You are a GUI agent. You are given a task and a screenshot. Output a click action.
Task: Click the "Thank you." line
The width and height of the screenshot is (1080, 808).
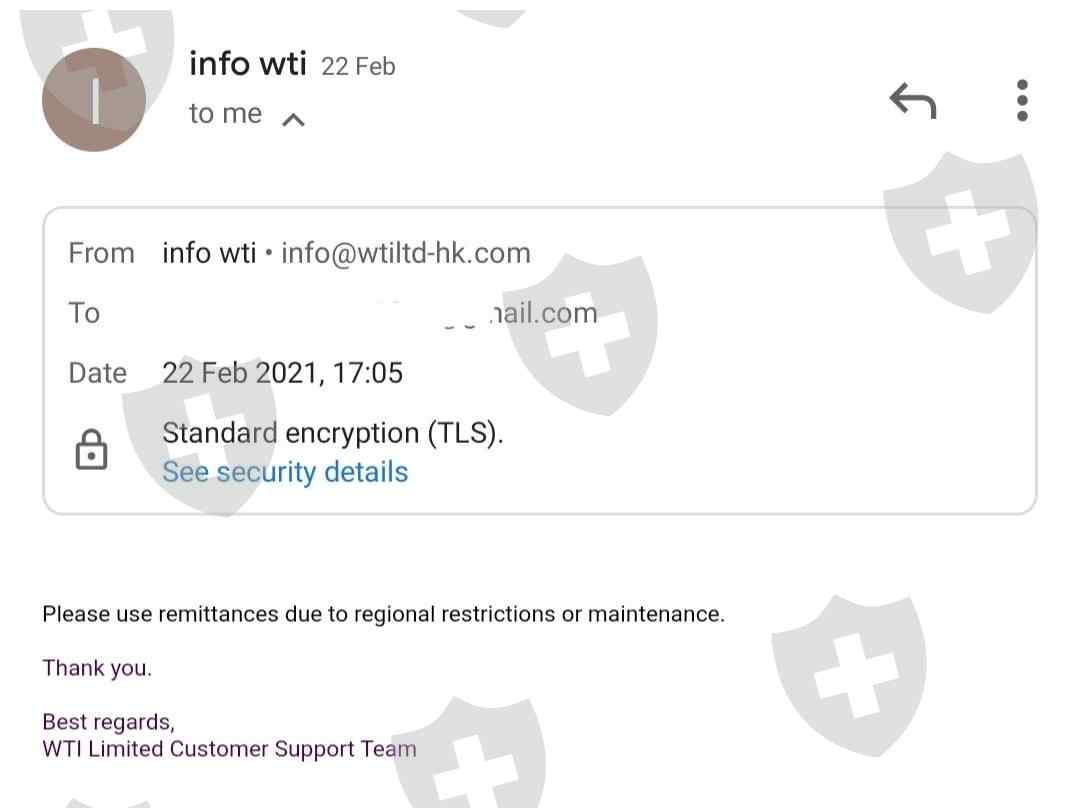pyautogui.click(x=97, y=668)
